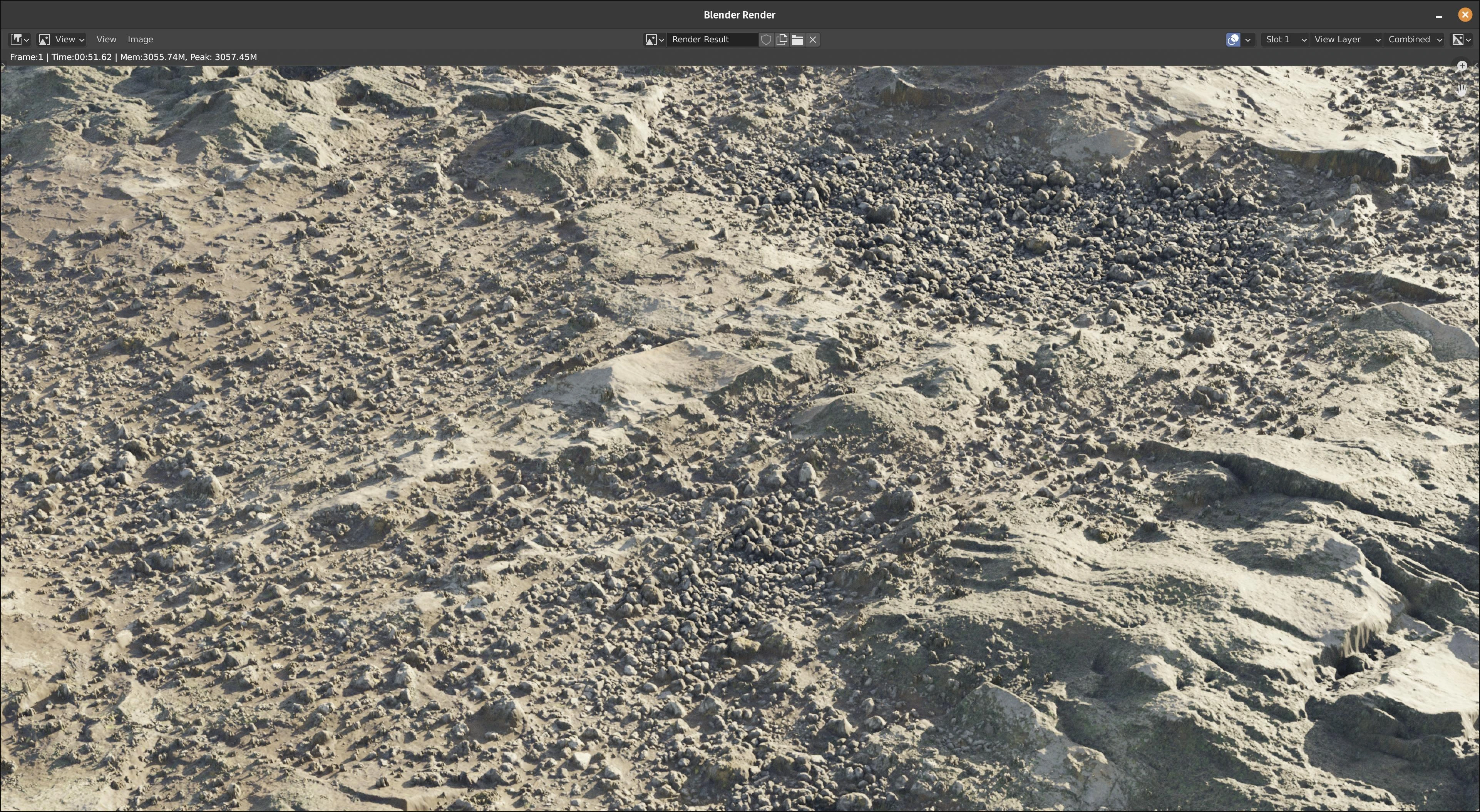Open the View menu
The image size is (1480, 812).
tap(106, 40)
